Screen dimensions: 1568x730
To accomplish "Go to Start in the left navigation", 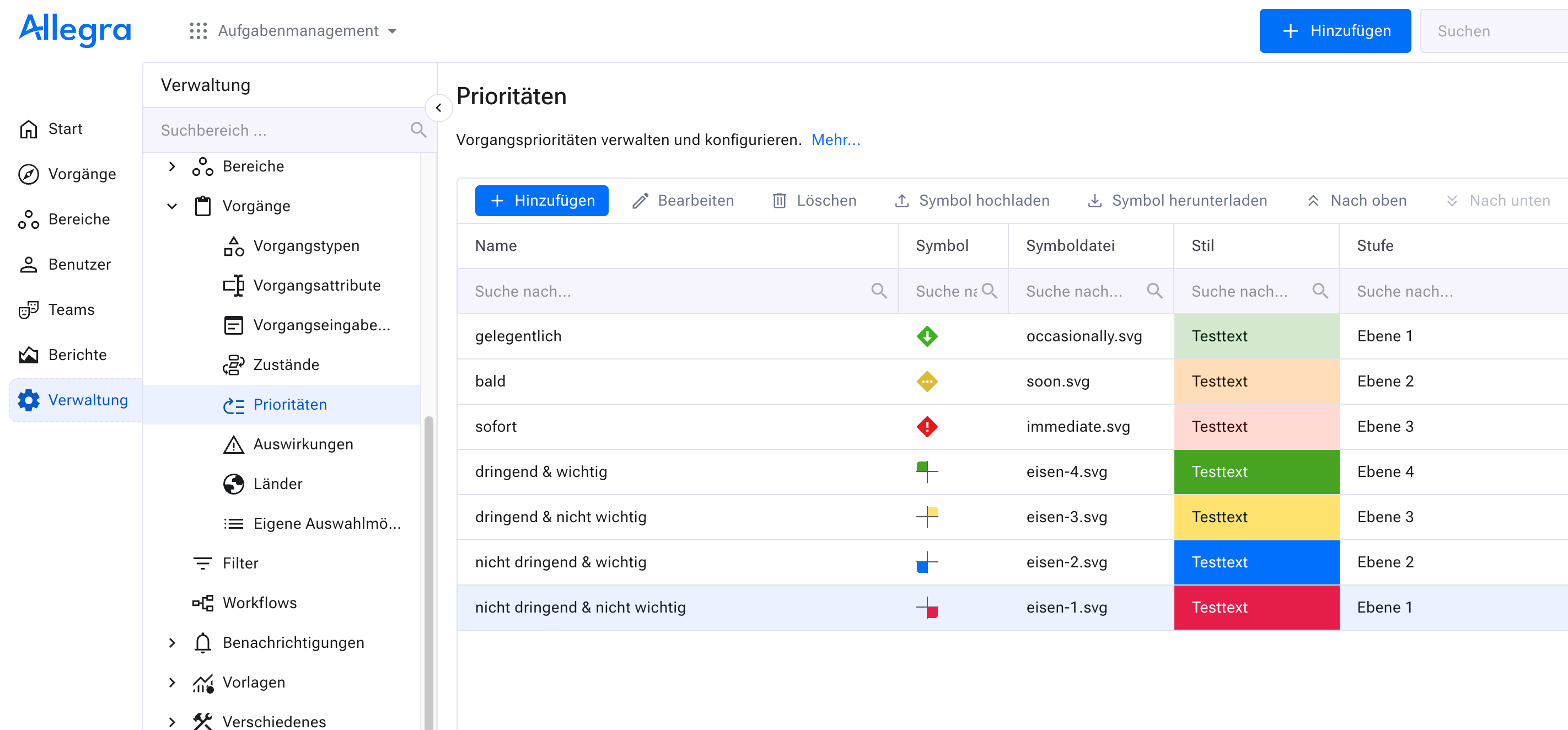I will [52, 129].
